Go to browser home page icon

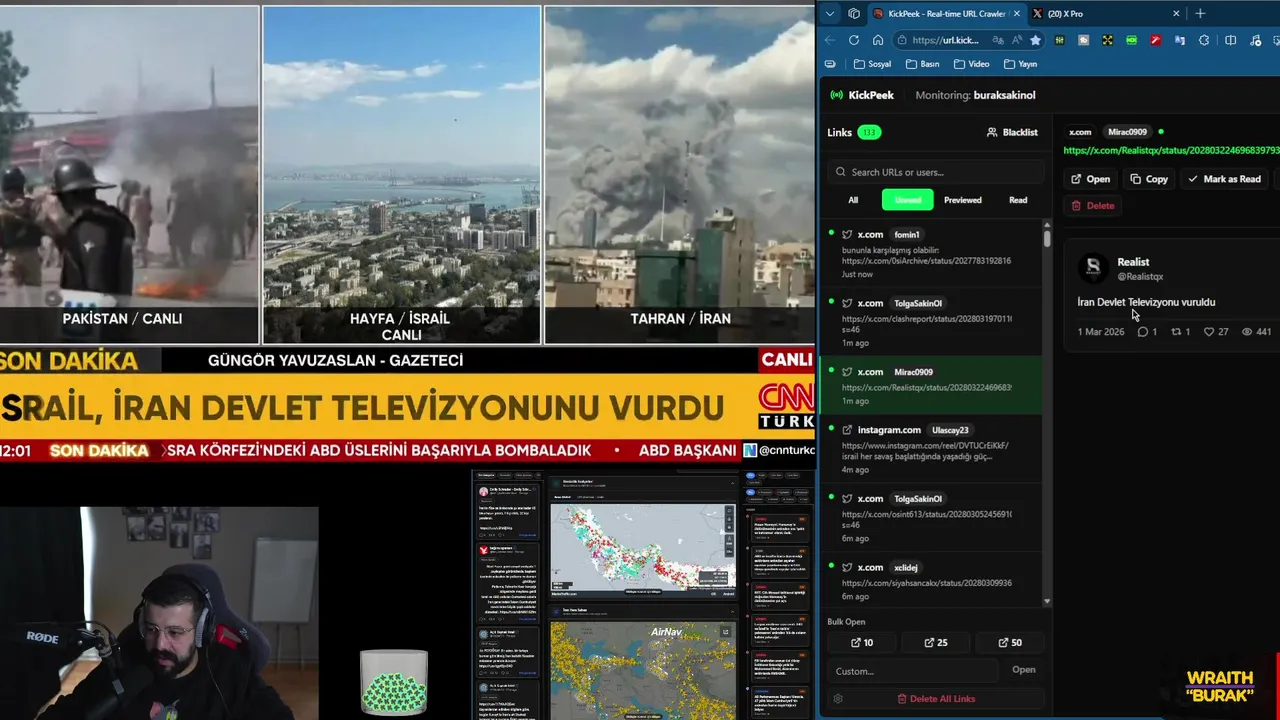click(x=878, y=40)
